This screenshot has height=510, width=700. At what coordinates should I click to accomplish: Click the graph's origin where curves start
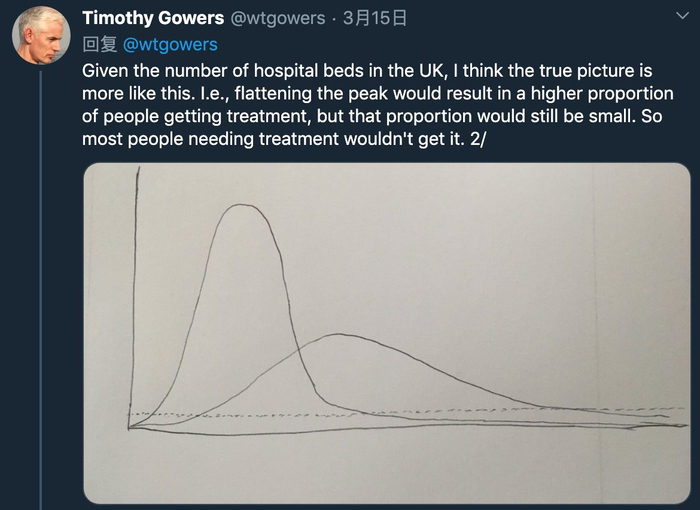(130, 427)
